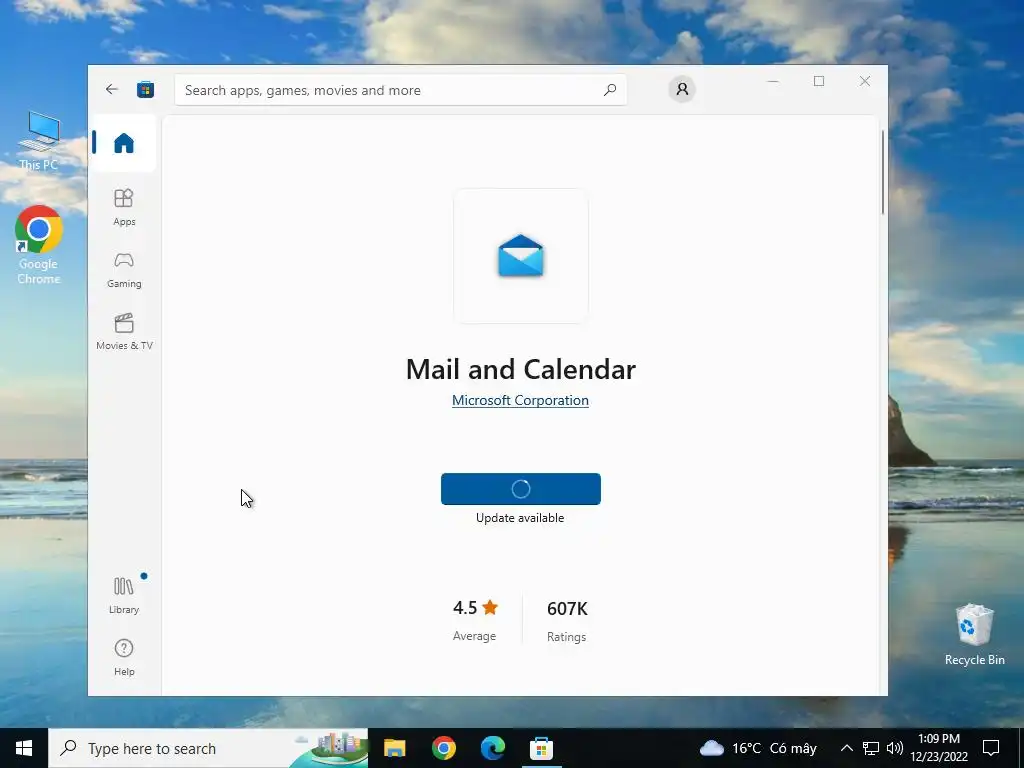This screenshot has width=1024, height=768.
Task: Click the Mail and Calendar title text
Action: tap(520, 369)
